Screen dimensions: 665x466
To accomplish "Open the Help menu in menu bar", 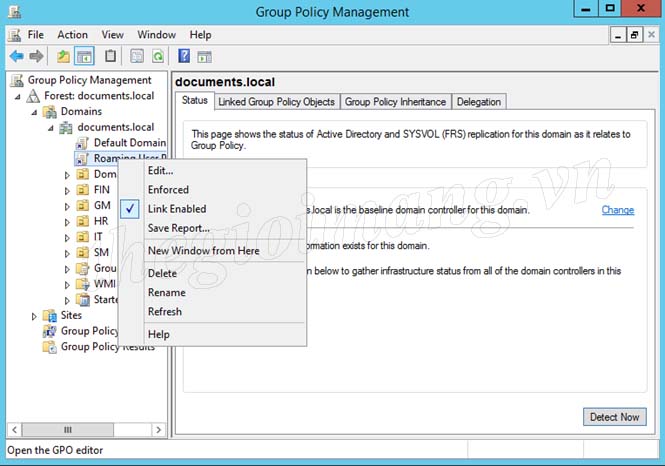I will tap(200, 35).
